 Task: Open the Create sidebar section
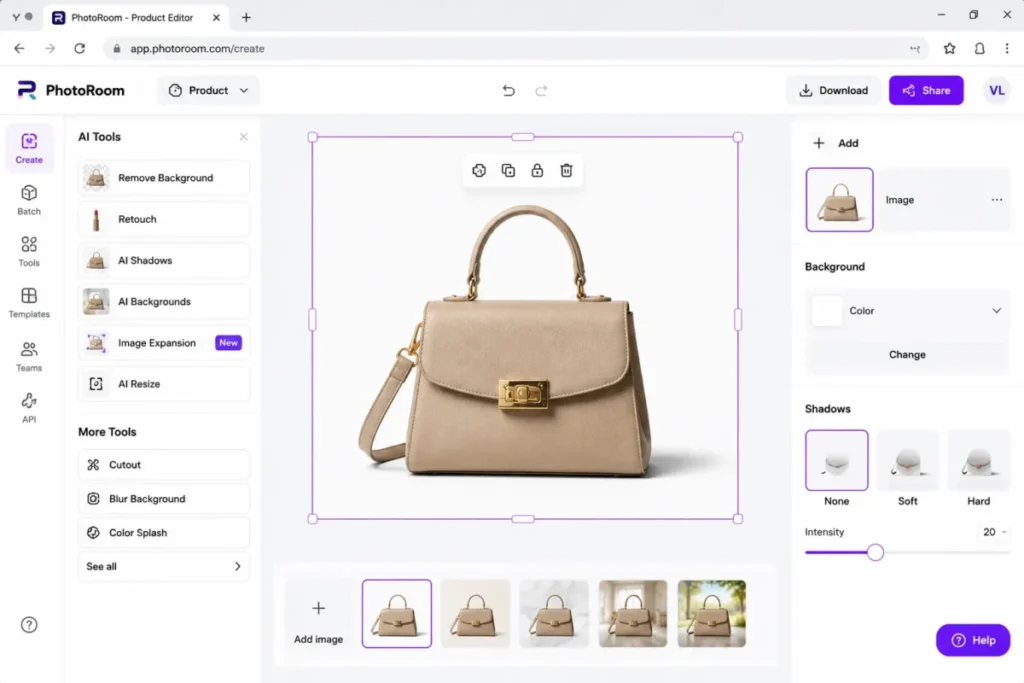click(x=29, y=148)
